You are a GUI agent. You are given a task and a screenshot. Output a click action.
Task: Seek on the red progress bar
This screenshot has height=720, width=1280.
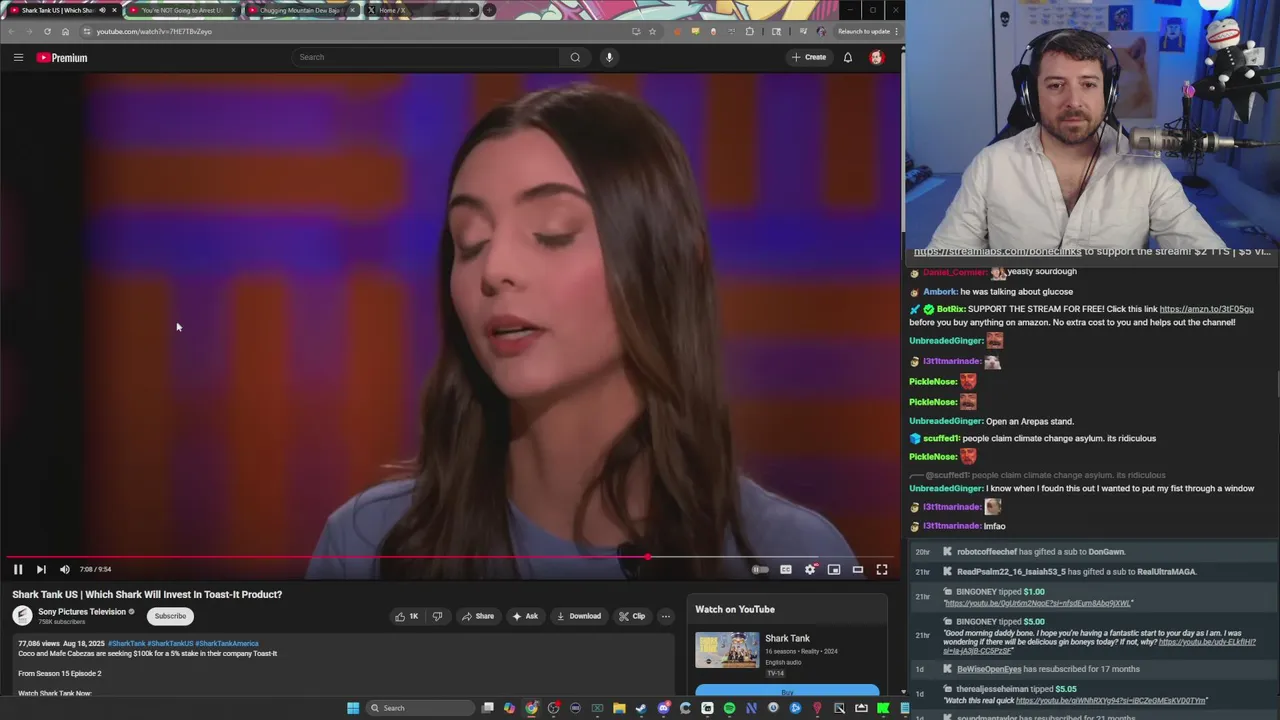click(450, 557)
